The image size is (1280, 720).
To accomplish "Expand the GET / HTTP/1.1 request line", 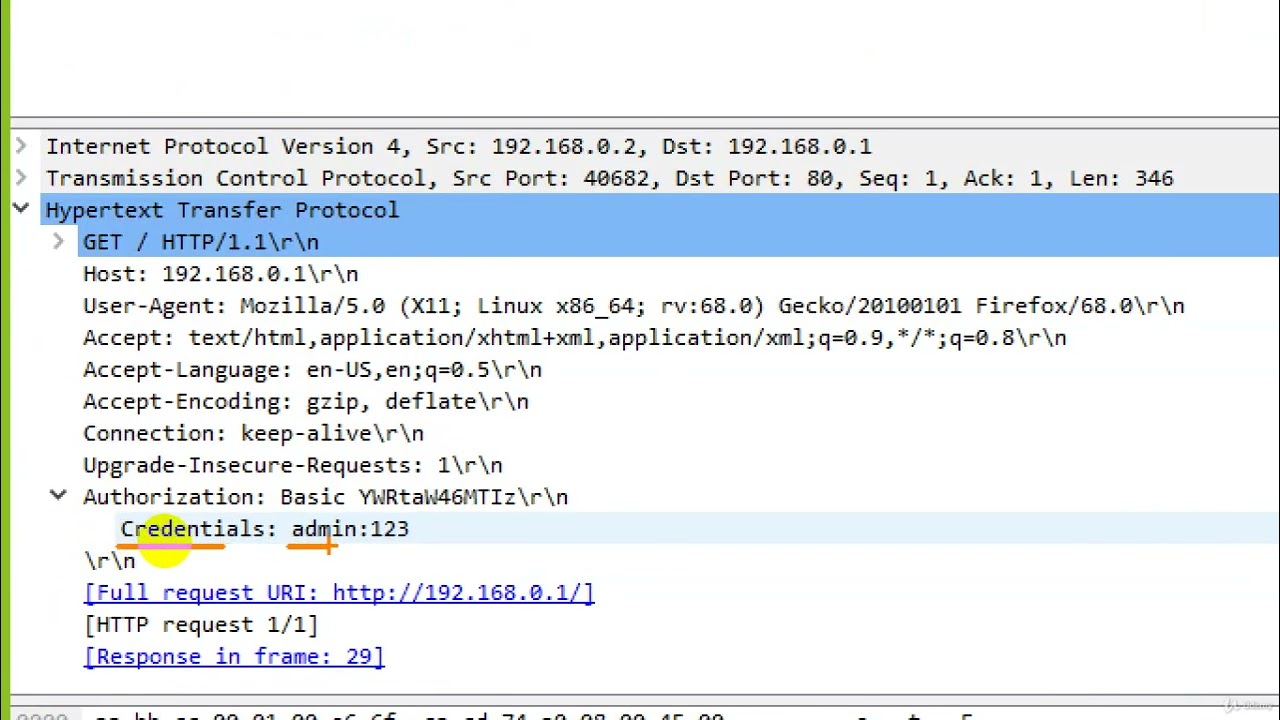I will tap(58, 242).
